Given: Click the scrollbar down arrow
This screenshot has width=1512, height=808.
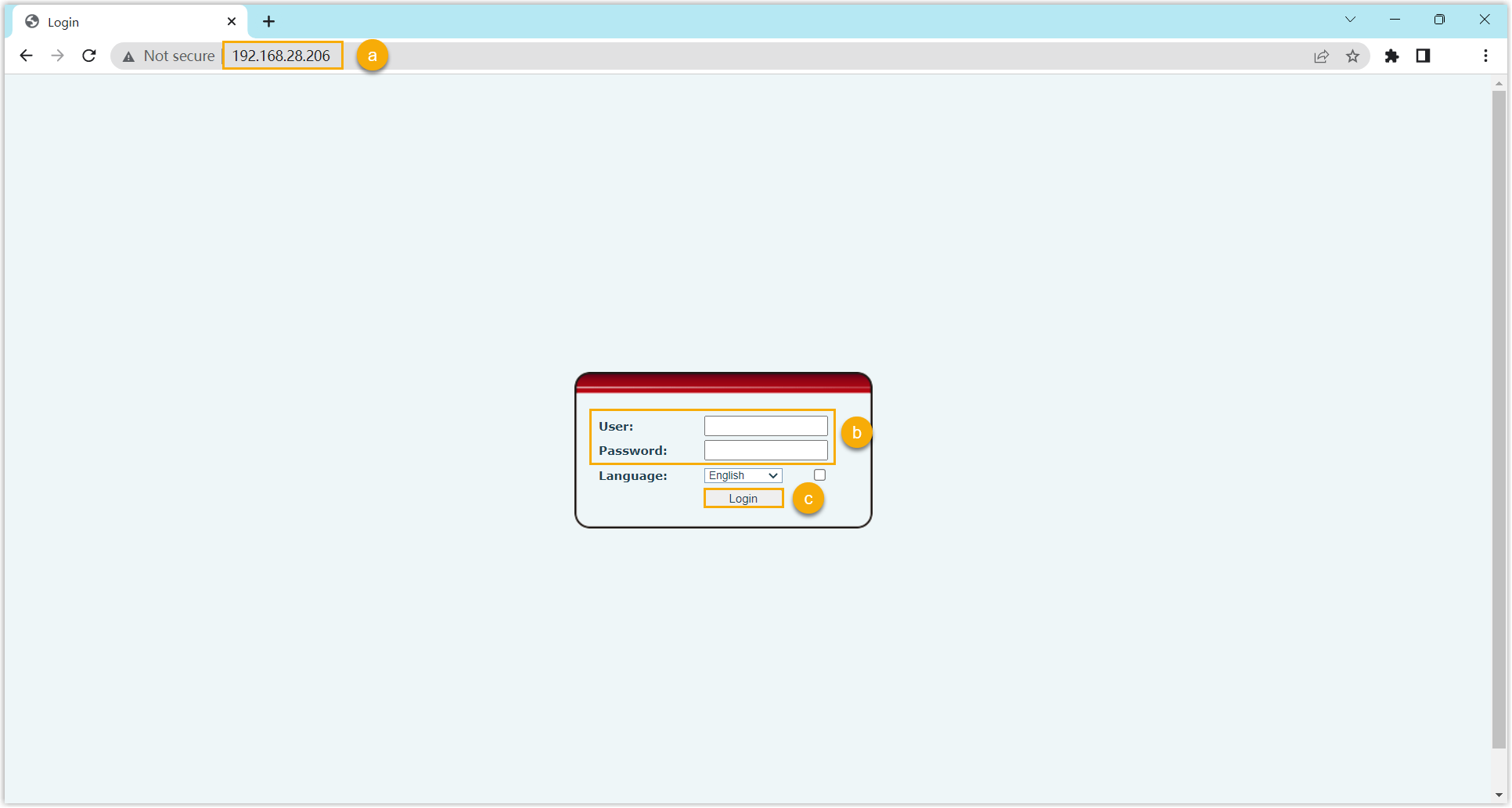Looking at the screenshot, I should (1498, 794).
